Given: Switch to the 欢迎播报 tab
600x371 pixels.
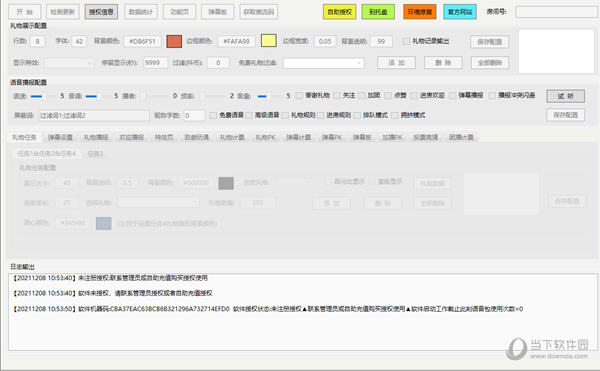Looking at the screenshot, I should 132,137.
